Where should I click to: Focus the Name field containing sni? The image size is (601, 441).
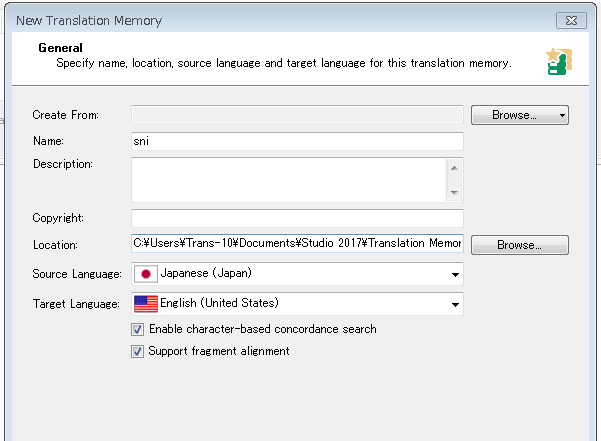coord(297,141)
